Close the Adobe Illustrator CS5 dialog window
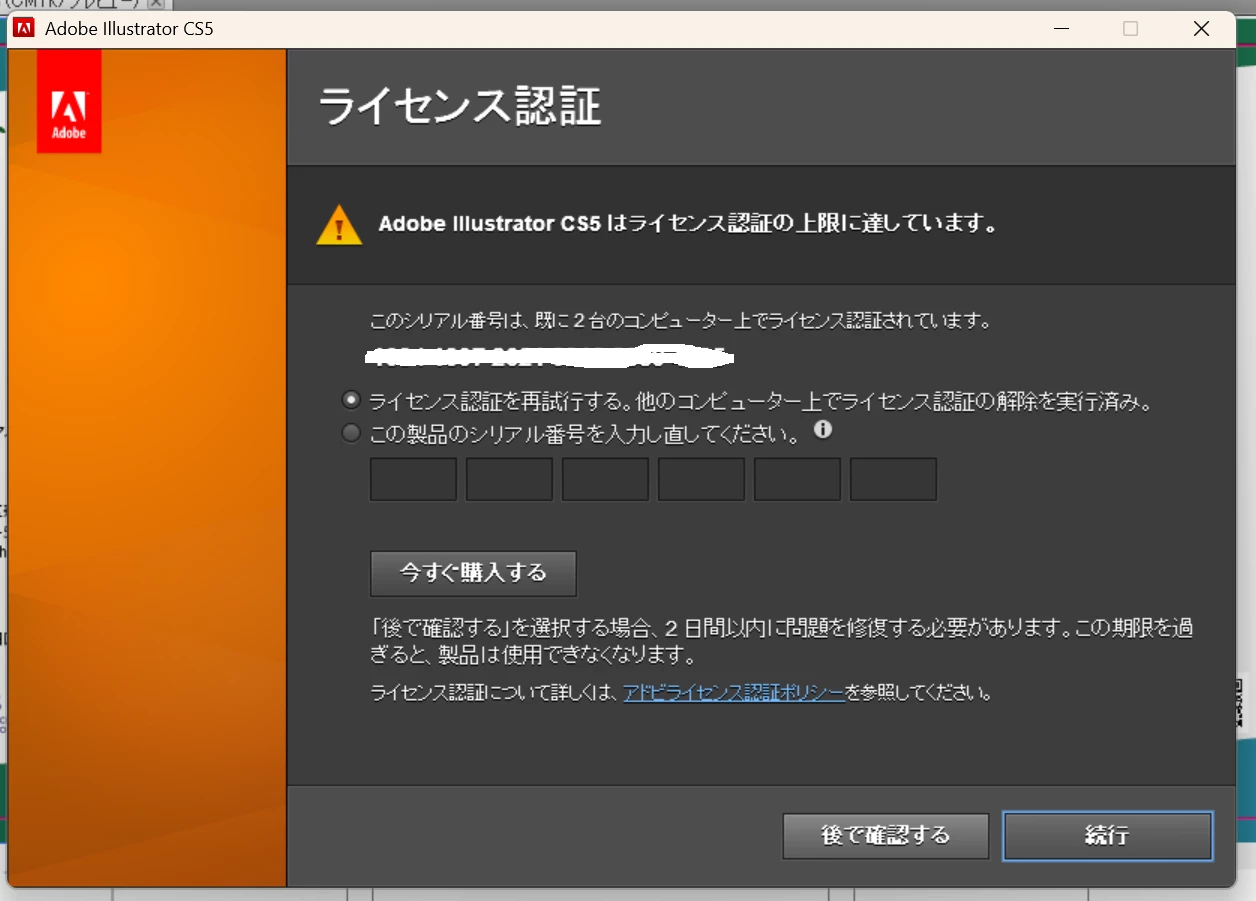Screen dimensions: 1256x901 point(1201,29)
